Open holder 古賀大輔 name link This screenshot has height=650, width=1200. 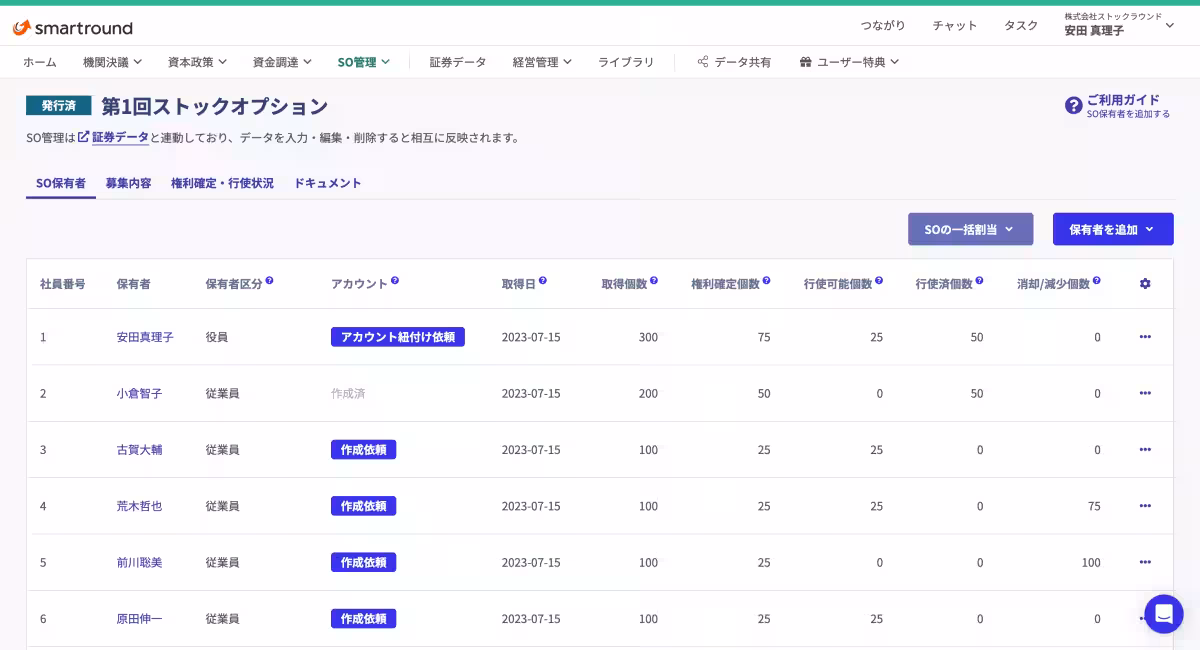(139, 450)
